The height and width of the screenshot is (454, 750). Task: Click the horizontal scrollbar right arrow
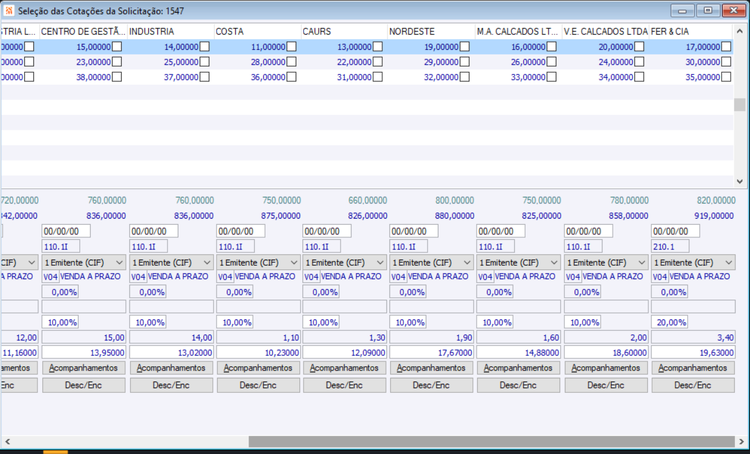click(x=742, y=441)
